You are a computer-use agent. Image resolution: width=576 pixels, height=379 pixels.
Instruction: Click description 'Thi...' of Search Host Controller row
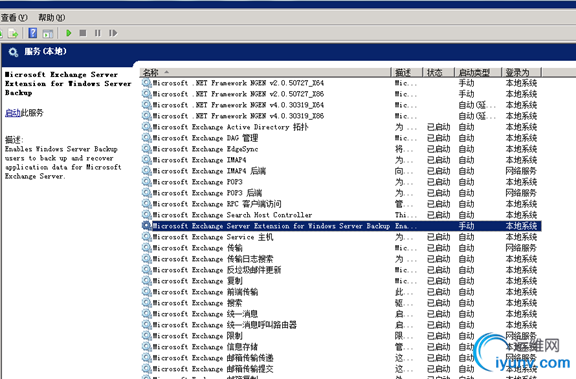pos(406,215)
